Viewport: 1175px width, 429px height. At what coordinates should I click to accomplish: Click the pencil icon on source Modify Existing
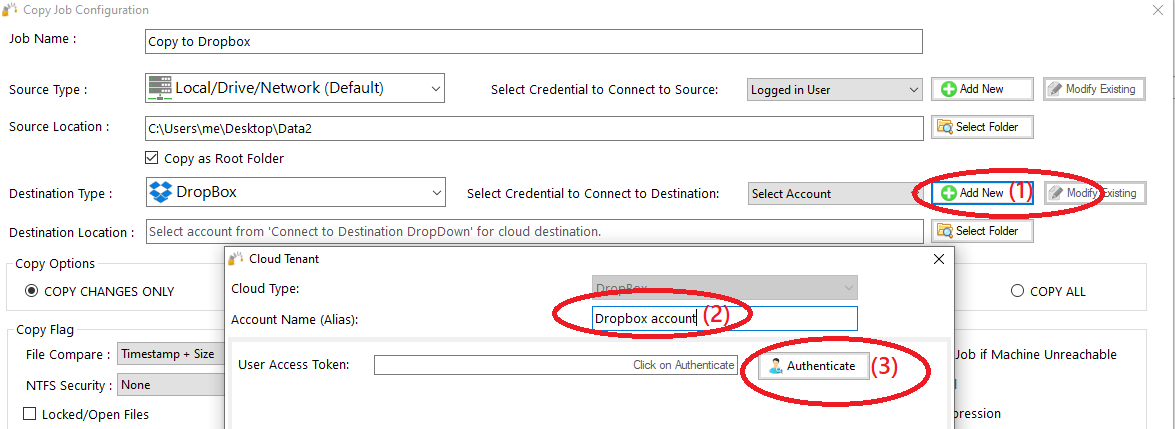[x=1056, y=88]
